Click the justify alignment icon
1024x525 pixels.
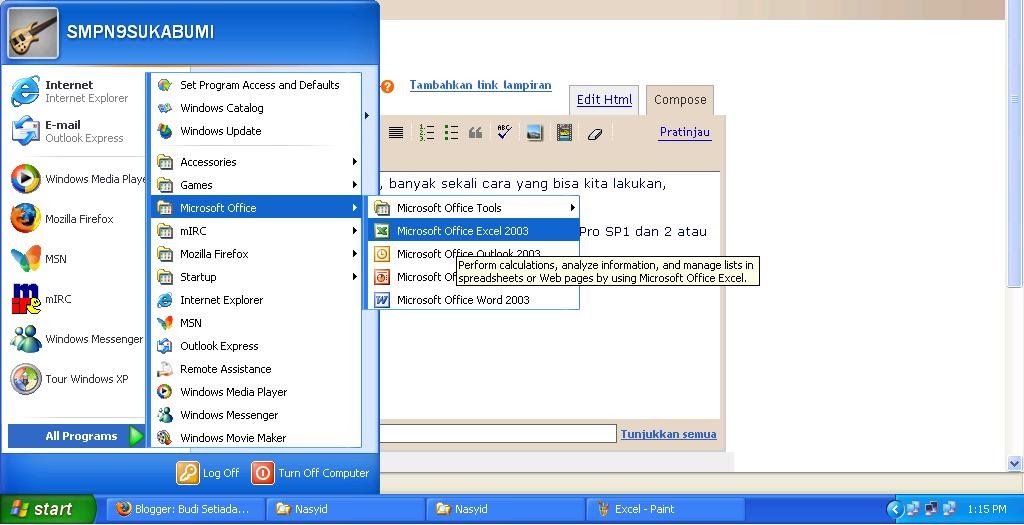coord(396,133)
